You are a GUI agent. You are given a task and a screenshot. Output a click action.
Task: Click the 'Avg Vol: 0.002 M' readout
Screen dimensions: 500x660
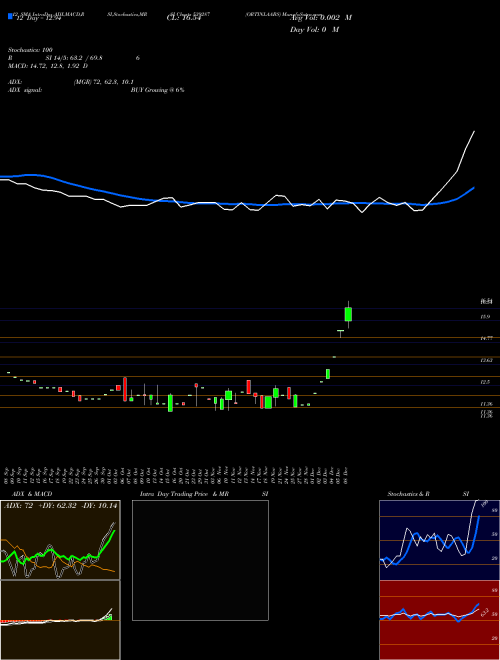[321, 18]
